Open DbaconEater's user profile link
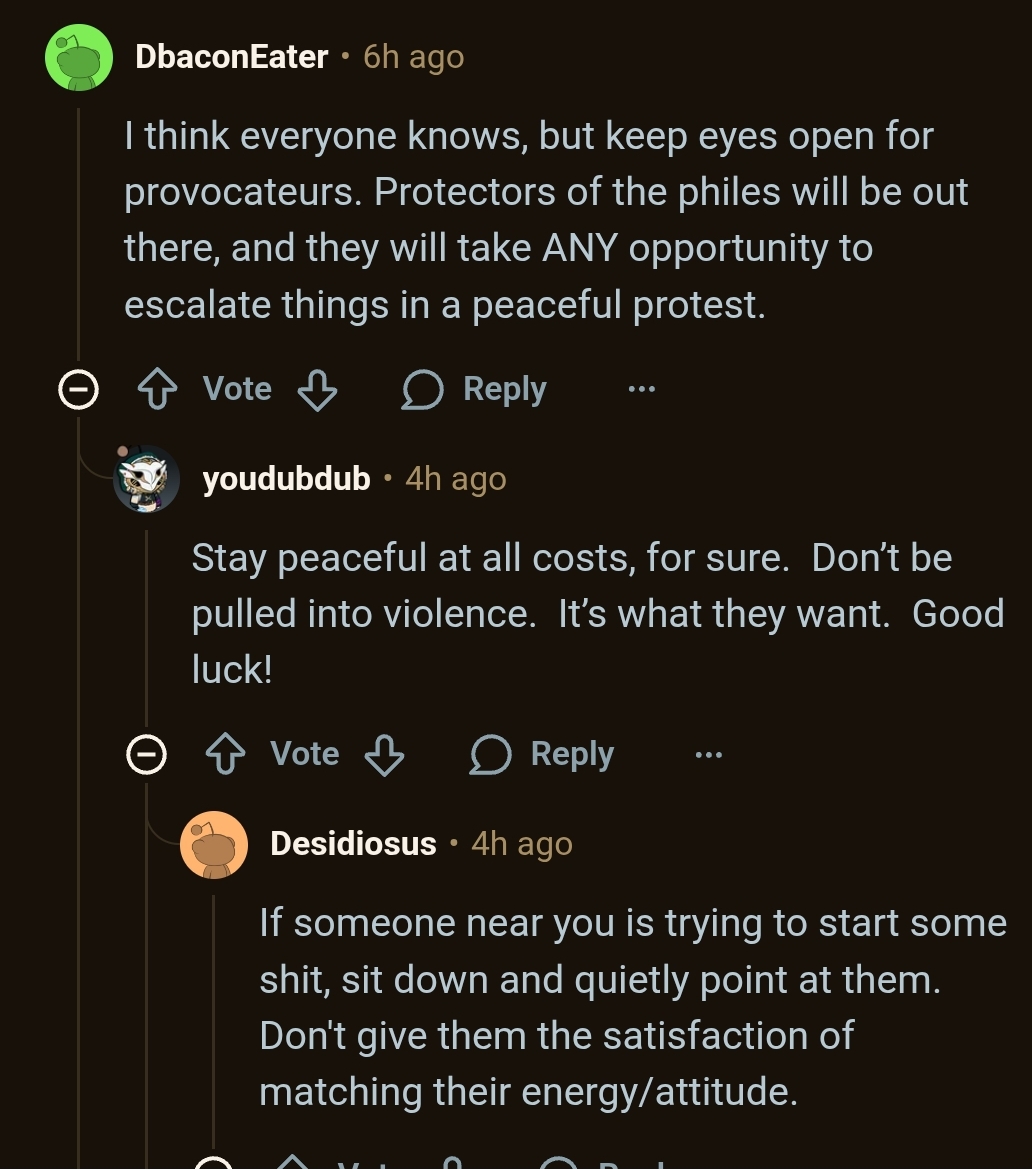Screen dimensions: 1032x1169 [x=231, y=57]
